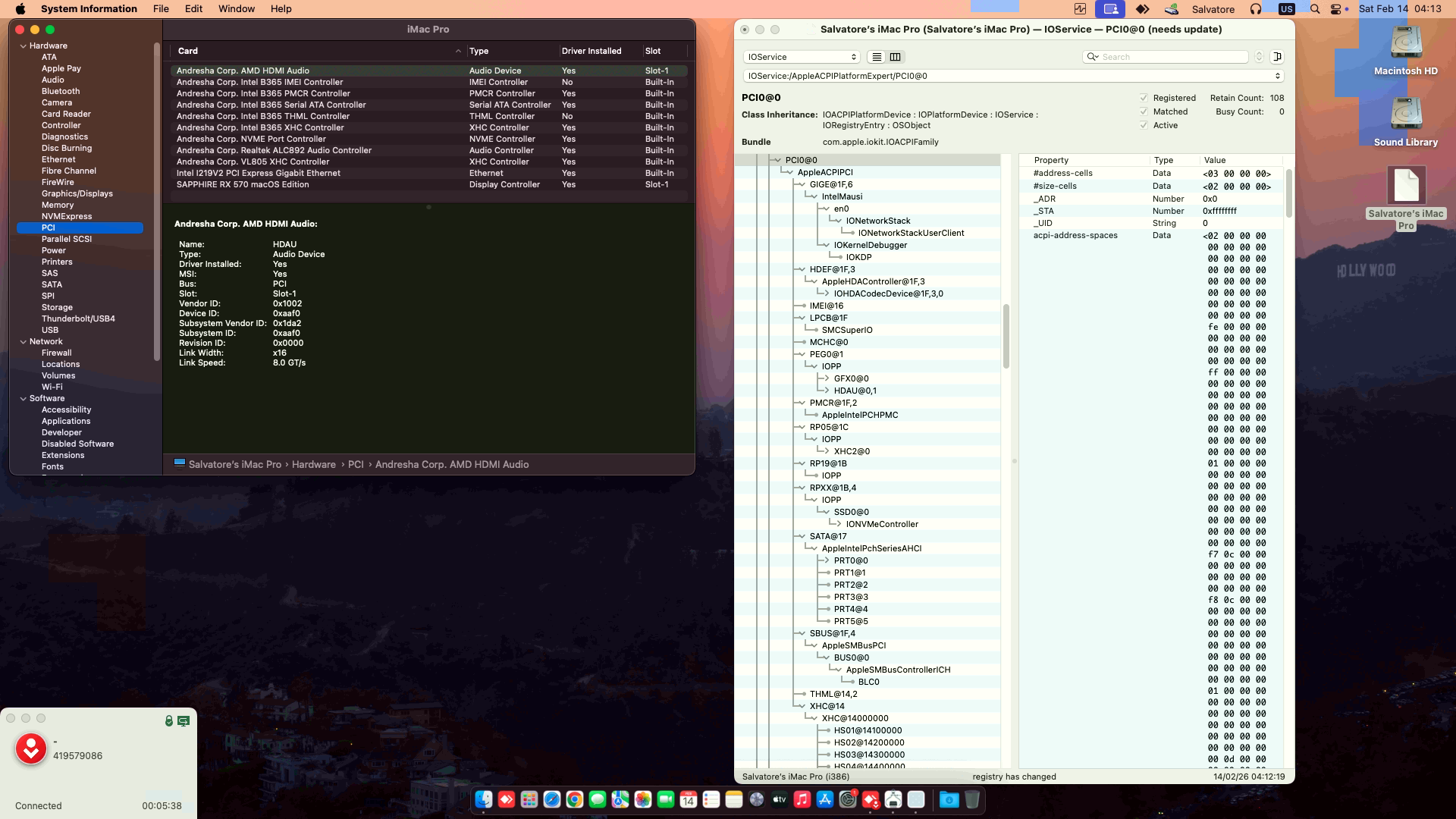Toggle the Matched checkbox
Viewport: 1456px width, 819px height.
[1144, 111]
